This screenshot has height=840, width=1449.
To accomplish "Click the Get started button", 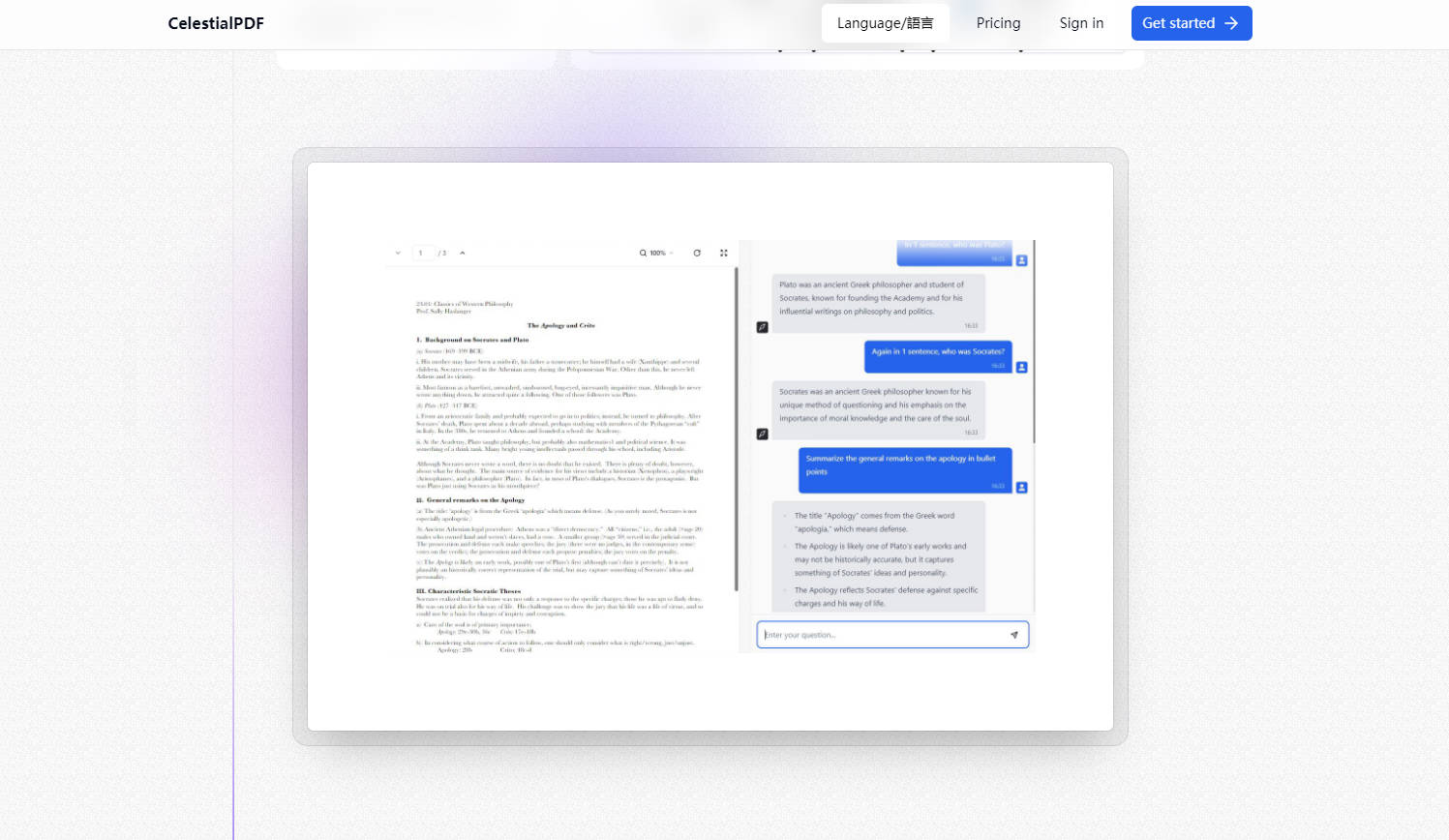I will (1192, 22).
